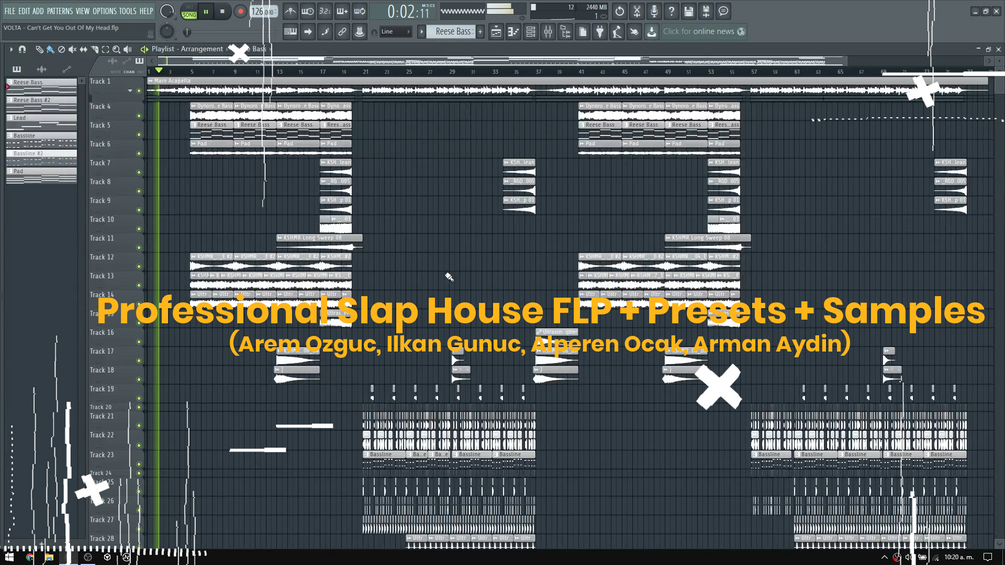The width and height of the screenshot is (1005, 565).
Task: Click the one-click audio recording microphone
Action: point(654,12)
